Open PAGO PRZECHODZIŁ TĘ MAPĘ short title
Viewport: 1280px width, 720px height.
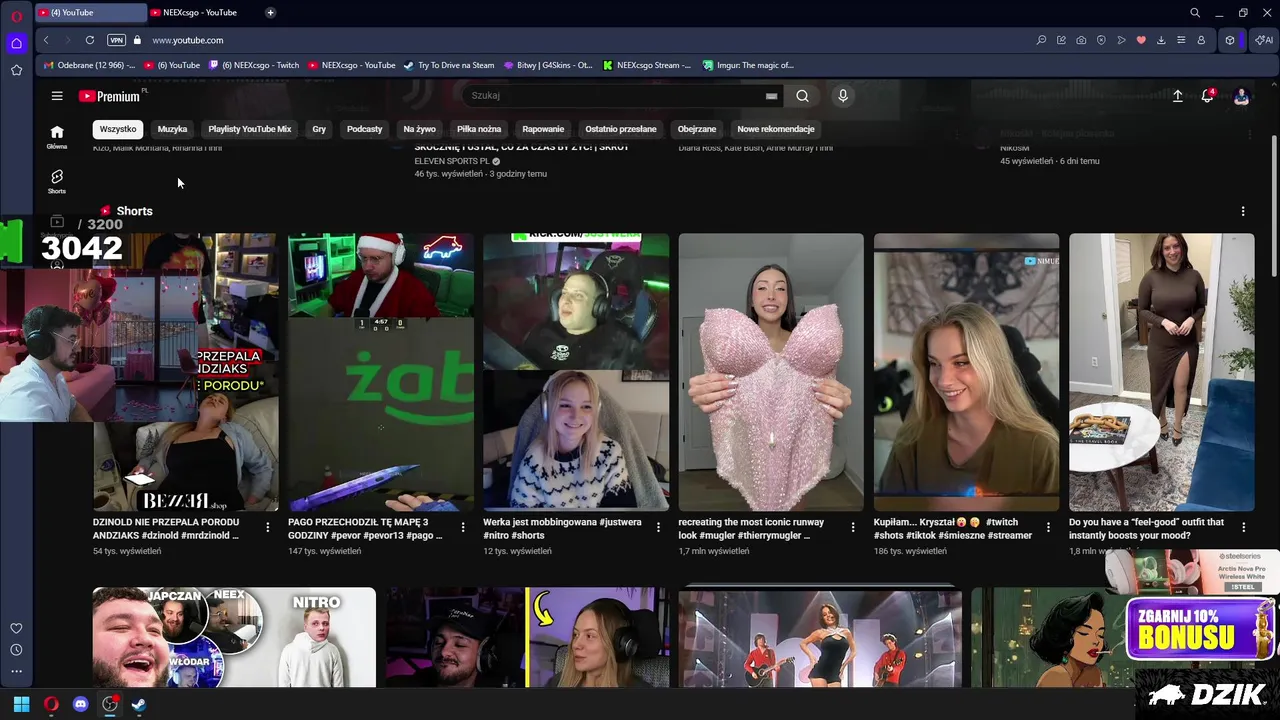tap(365, 529)
